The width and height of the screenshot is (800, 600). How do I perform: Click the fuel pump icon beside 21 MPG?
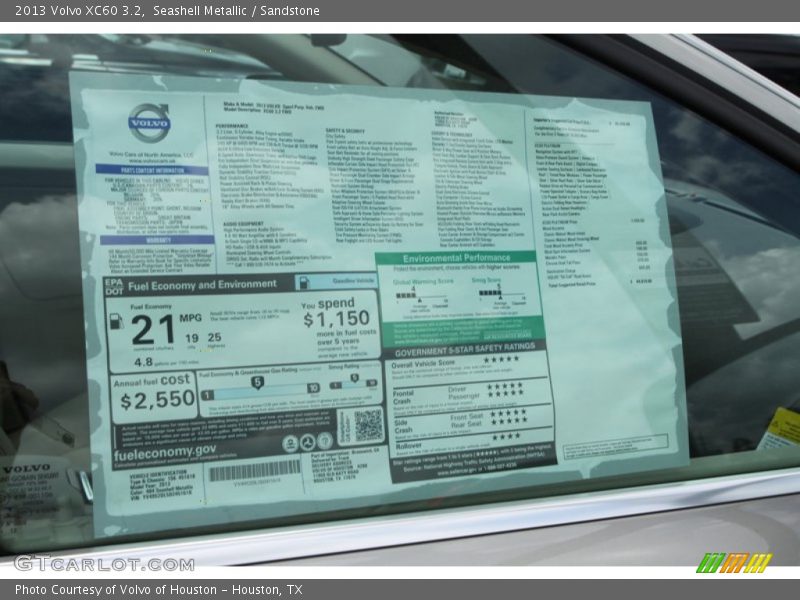[x=116, y=321]
